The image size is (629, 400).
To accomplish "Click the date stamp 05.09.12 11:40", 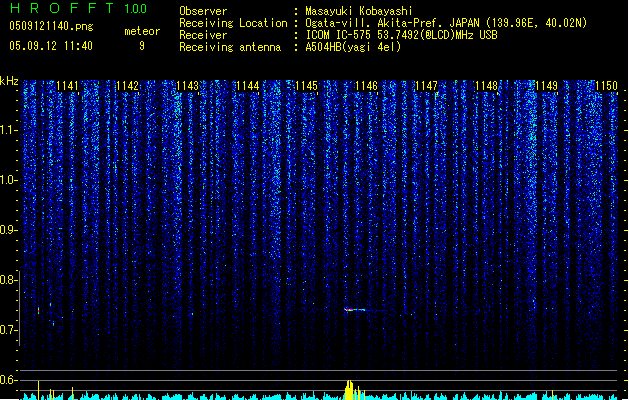I will tap(51, 46).
